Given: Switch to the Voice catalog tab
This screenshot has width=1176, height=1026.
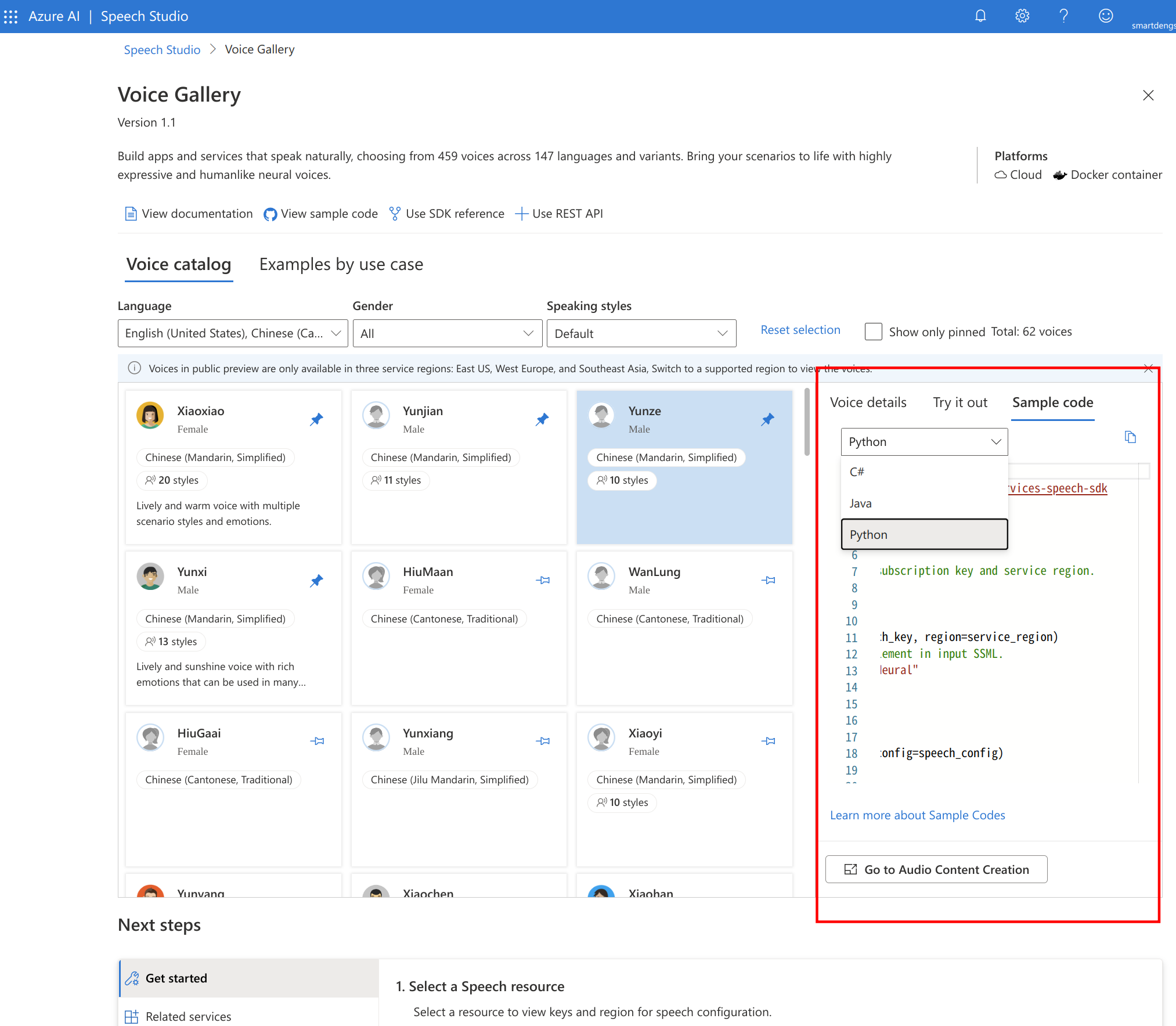Looking at the screenshot, I should tap(179, 265).
